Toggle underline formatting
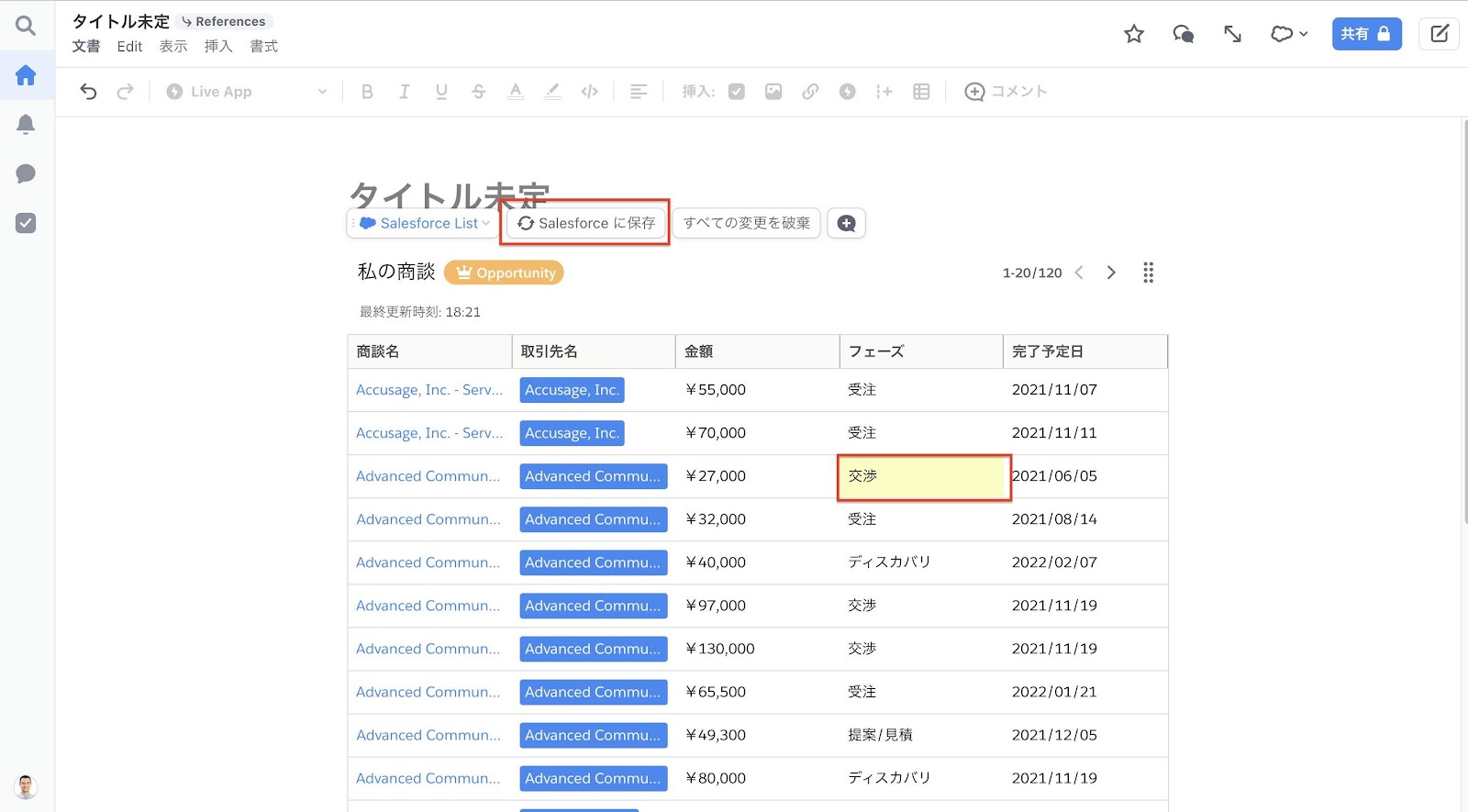This screenshot has height=812, width=1468. coord(441,92)
